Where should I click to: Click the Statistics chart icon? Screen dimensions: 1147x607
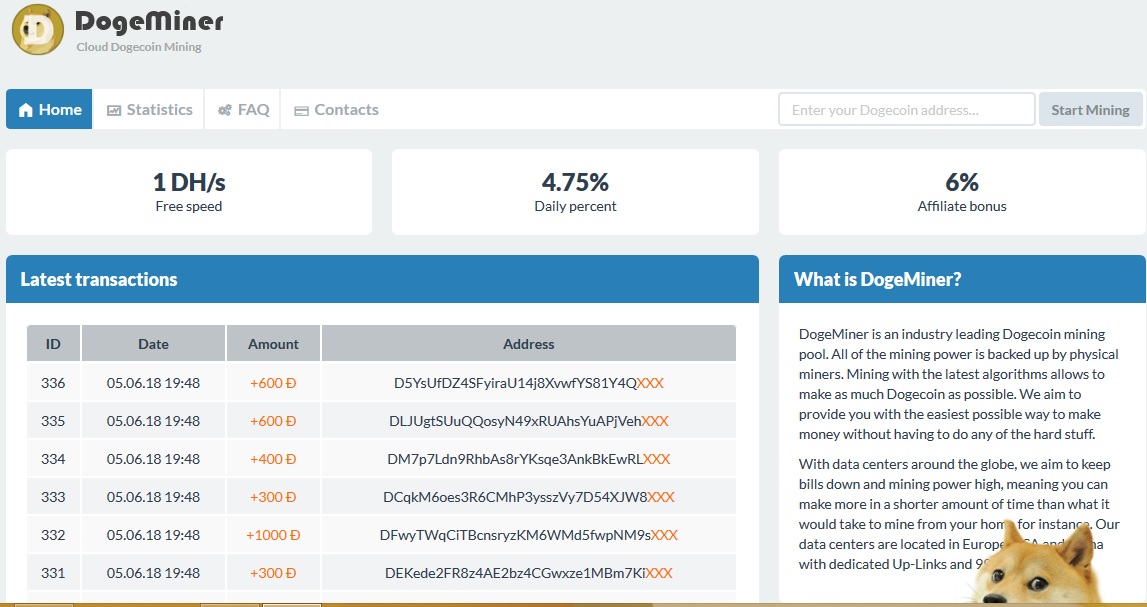tap(113, 110)
